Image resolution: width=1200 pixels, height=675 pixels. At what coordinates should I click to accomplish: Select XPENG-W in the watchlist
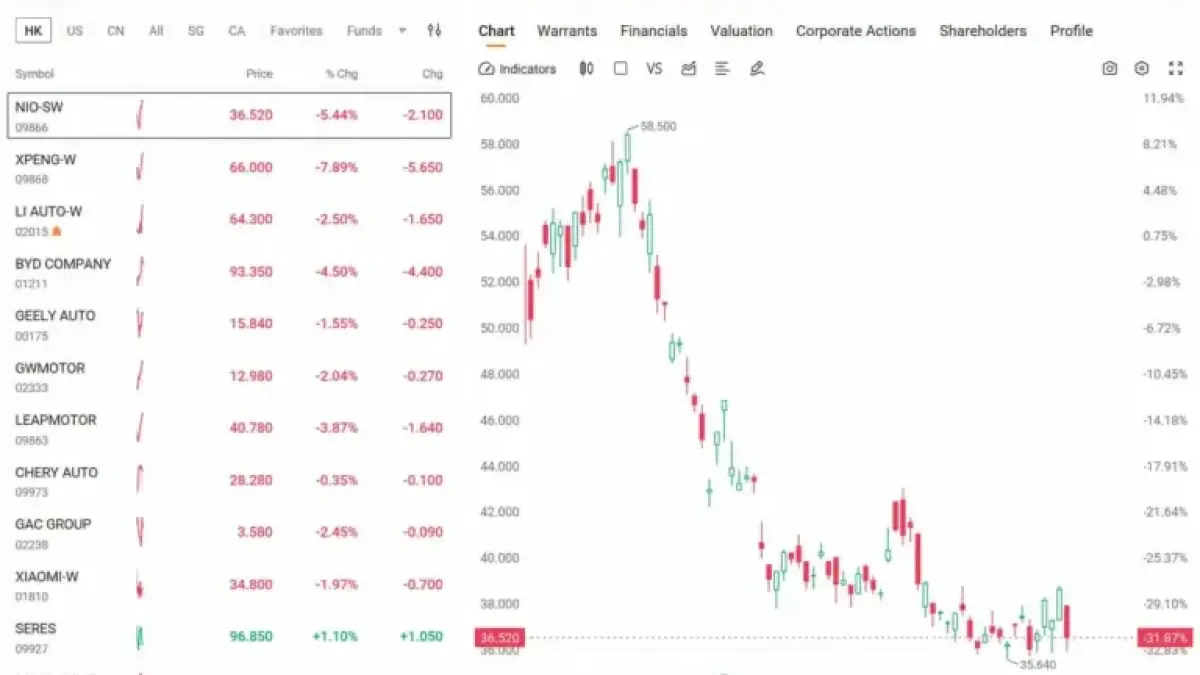point(46,159)
